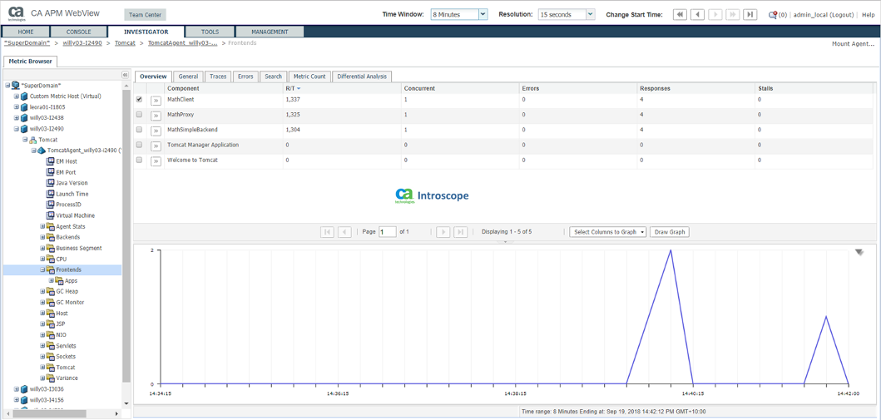Go to next page of table
881x420 pixels.
[x=443, y=232]
